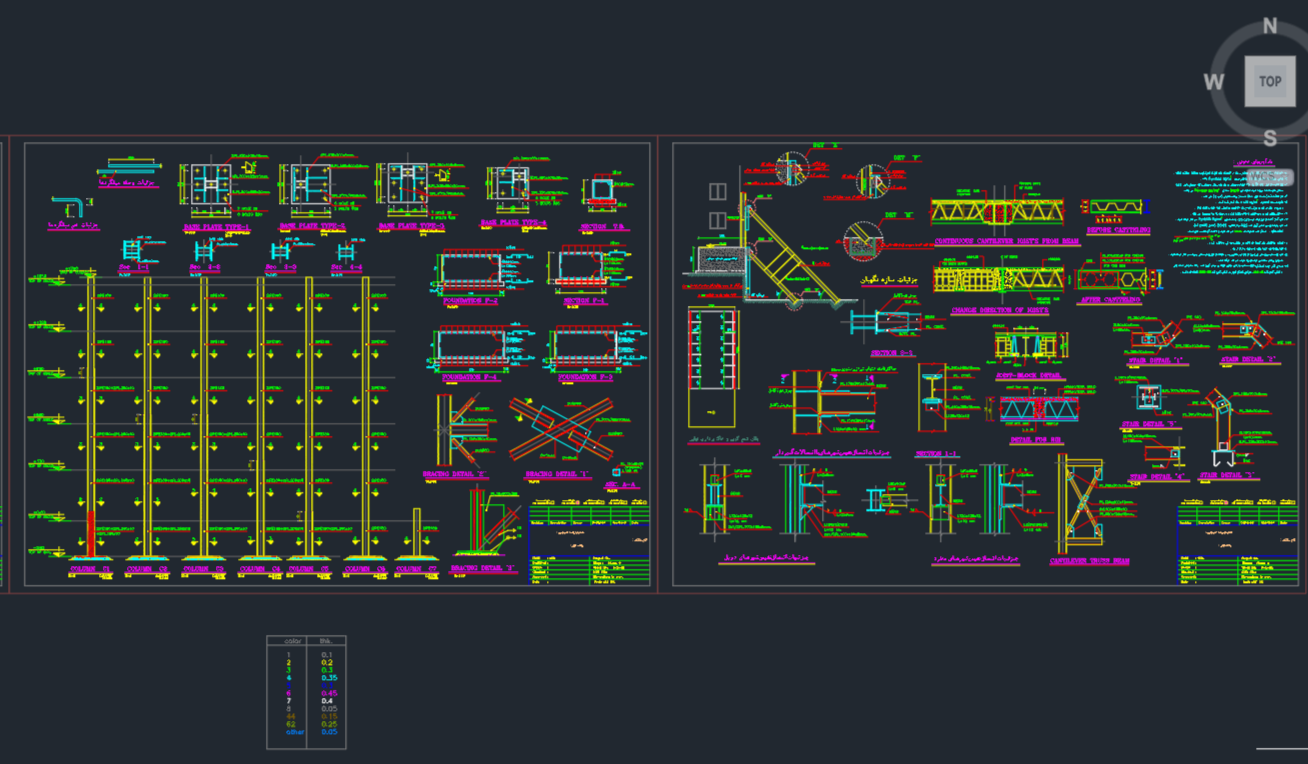Click the title block of the left sheet

click(x=588, y=545)
